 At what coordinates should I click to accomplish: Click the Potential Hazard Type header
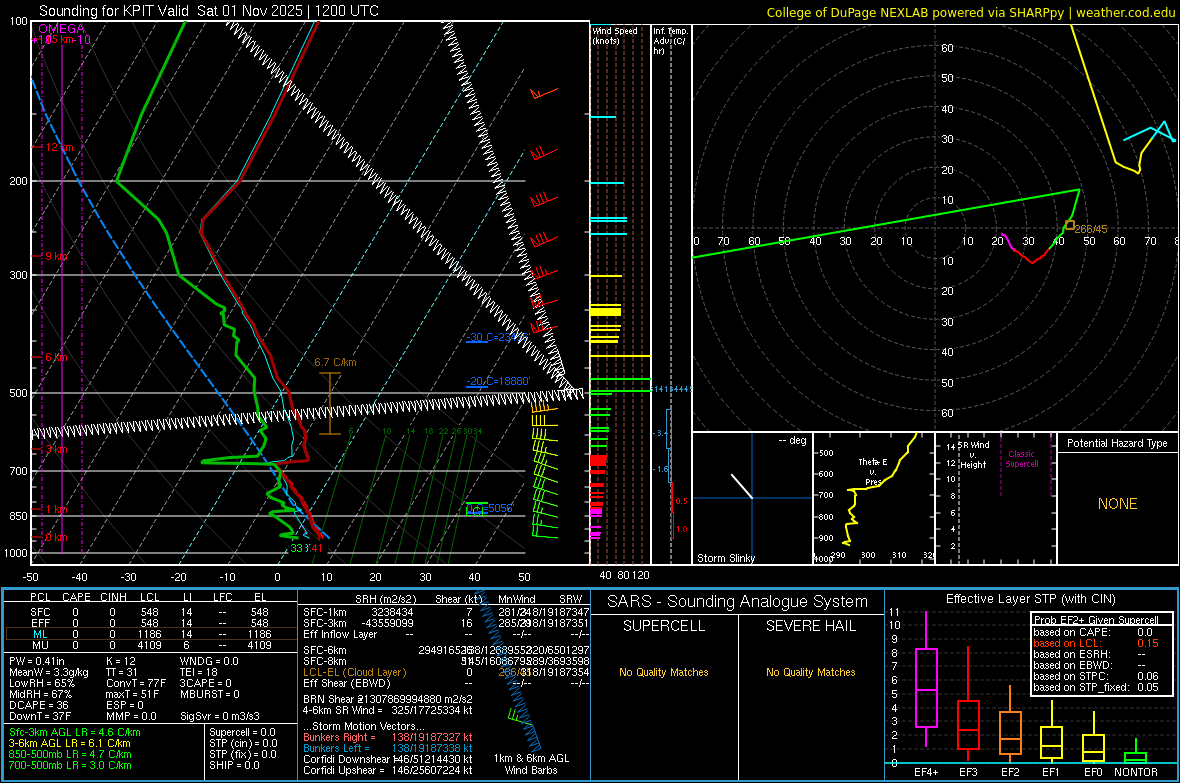click(1117, 443)
